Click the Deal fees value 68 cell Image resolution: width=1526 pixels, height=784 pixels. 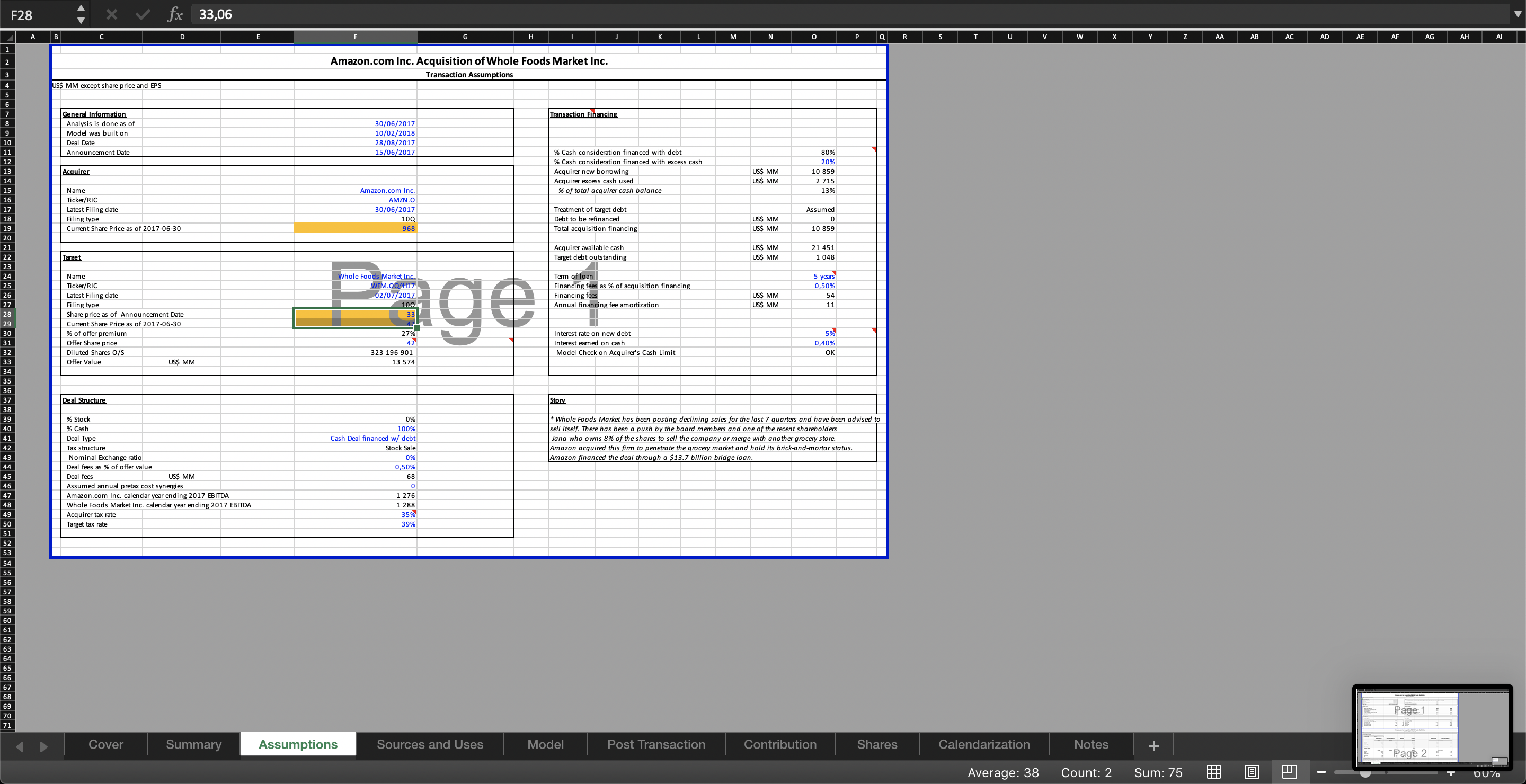coord(356,477)
